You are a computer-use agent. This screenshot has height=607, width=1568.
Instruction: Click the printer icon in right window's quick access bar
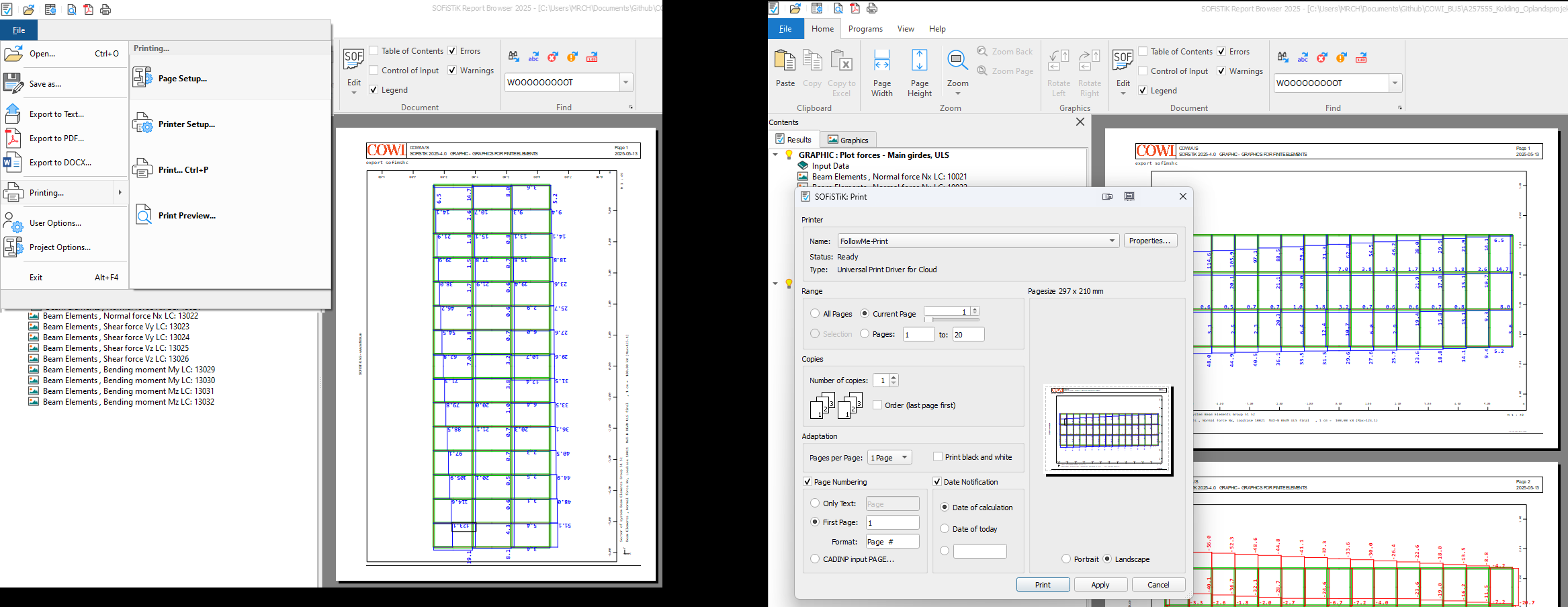[x=872, y=9]
